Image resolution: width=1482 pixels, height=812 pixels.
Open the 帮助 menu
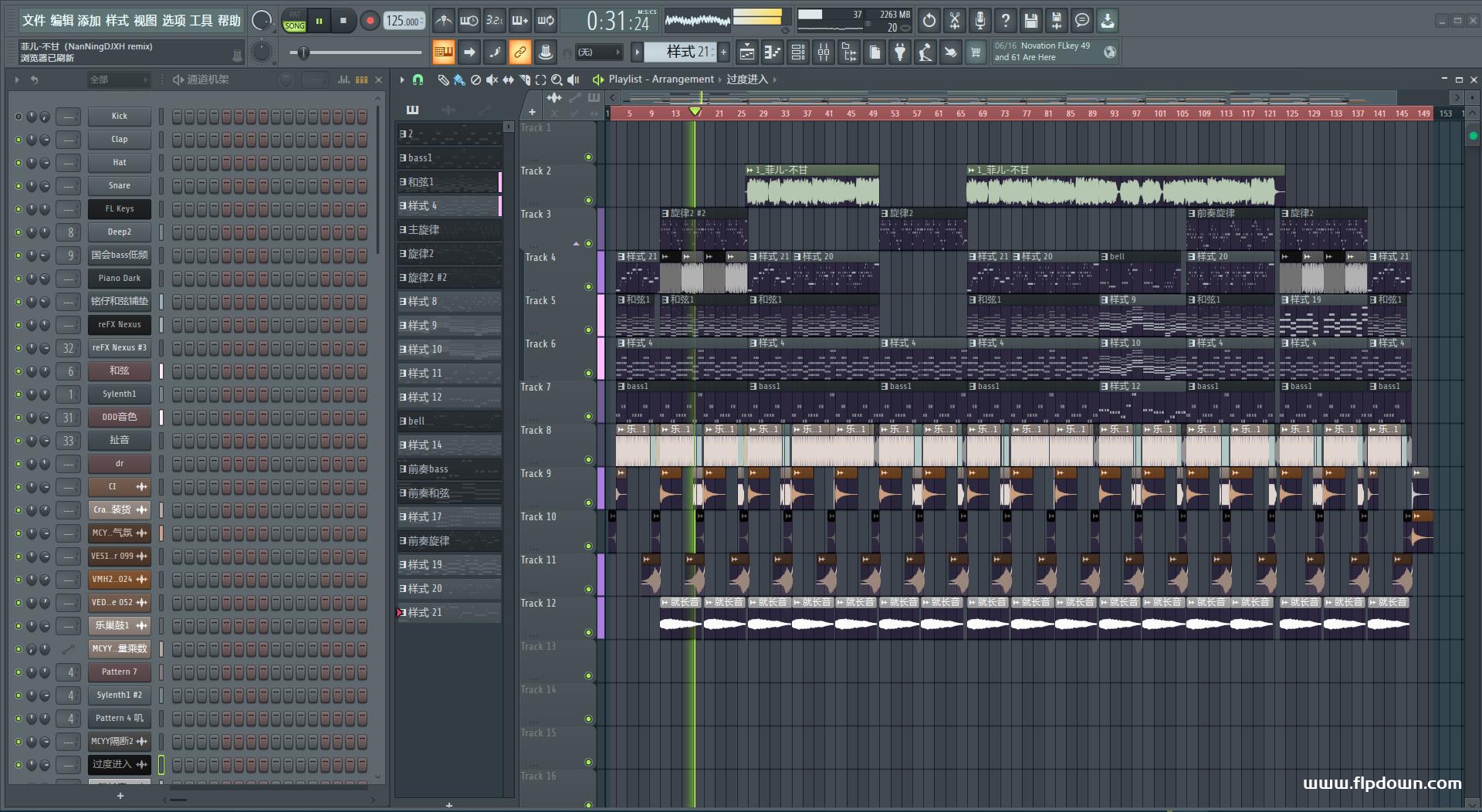(x=228, y=21)
